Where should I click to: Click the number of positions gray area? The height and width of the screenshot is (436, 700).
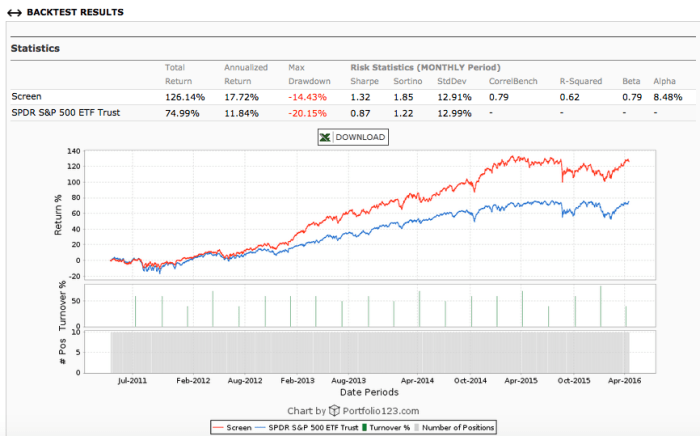(x=370, y=353)
